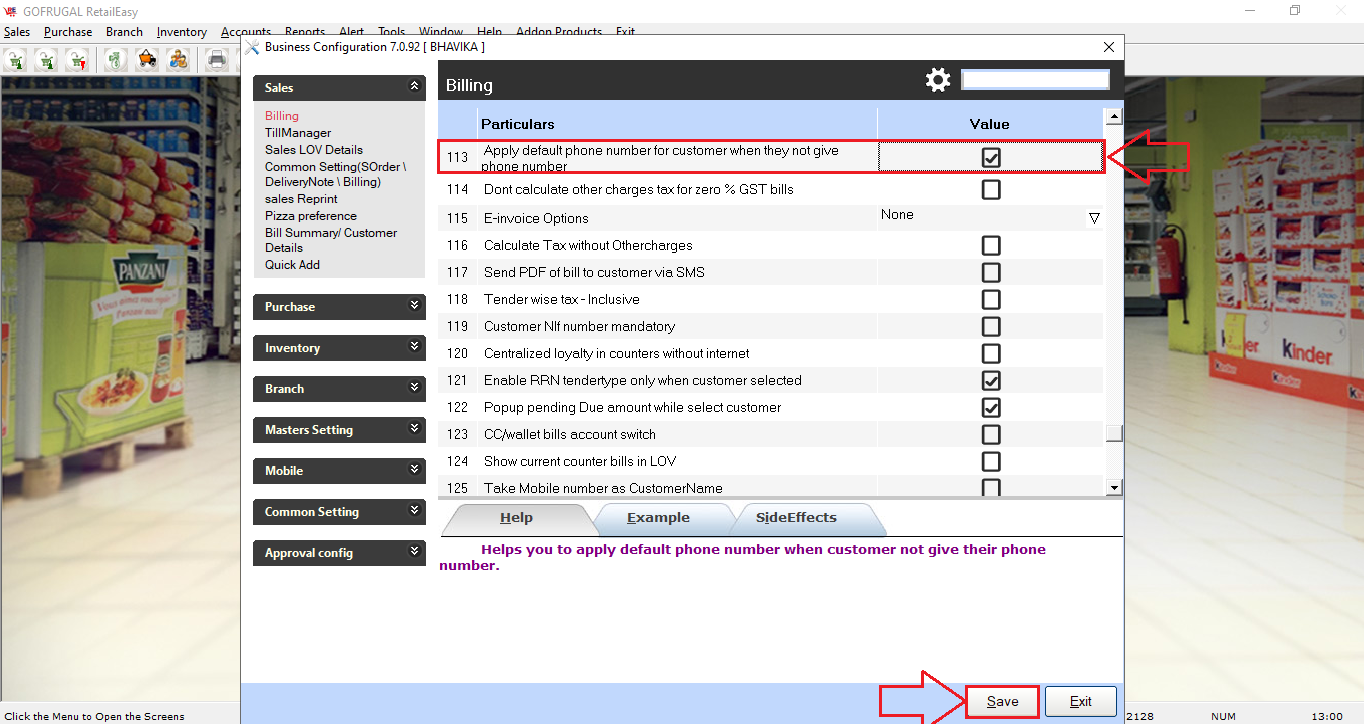Tick the checkbox for row 114 zero % GST bills
Image resolution: width=1364 pixels, height=724 pixels.
(x=991, y=189)
